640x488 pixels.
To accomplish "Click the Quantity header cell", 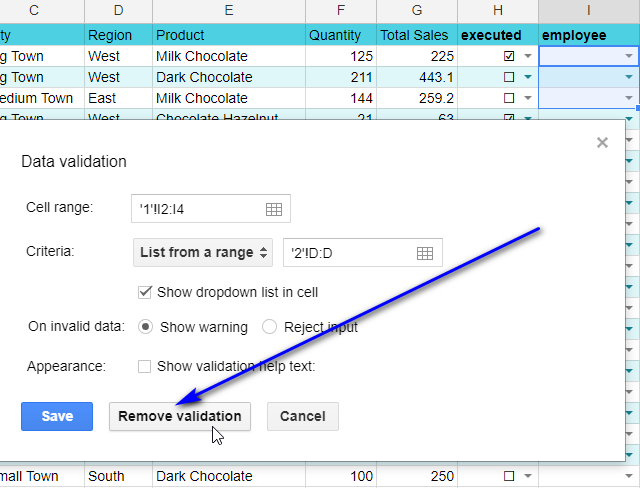I will point(341,35).
